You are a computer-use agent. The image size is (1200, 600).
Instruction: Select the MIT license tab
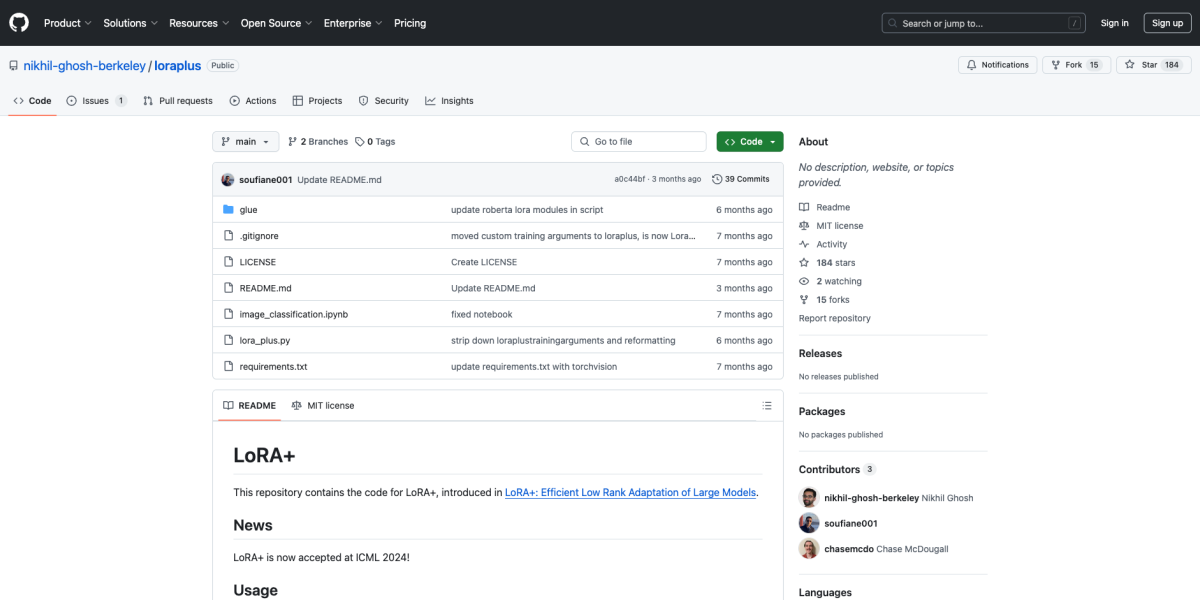point(323,406)
